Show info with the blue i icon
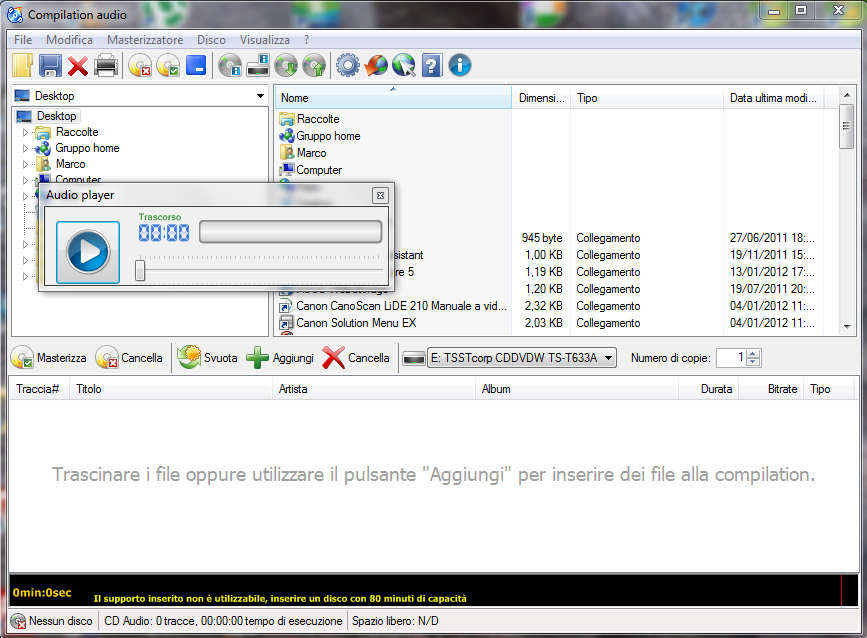The width and height of the screenshot is (867, 638). click(x=459, y=65)
